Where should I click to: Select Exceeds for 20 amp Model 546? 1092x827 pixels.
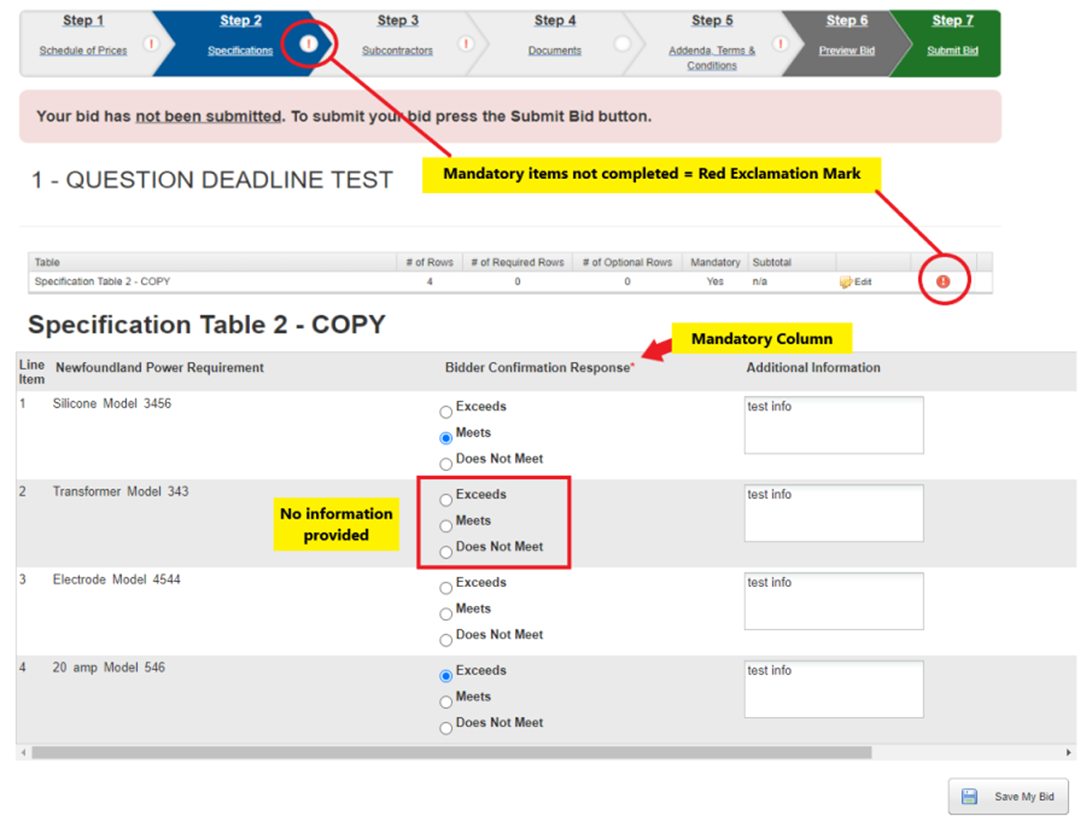446,676
